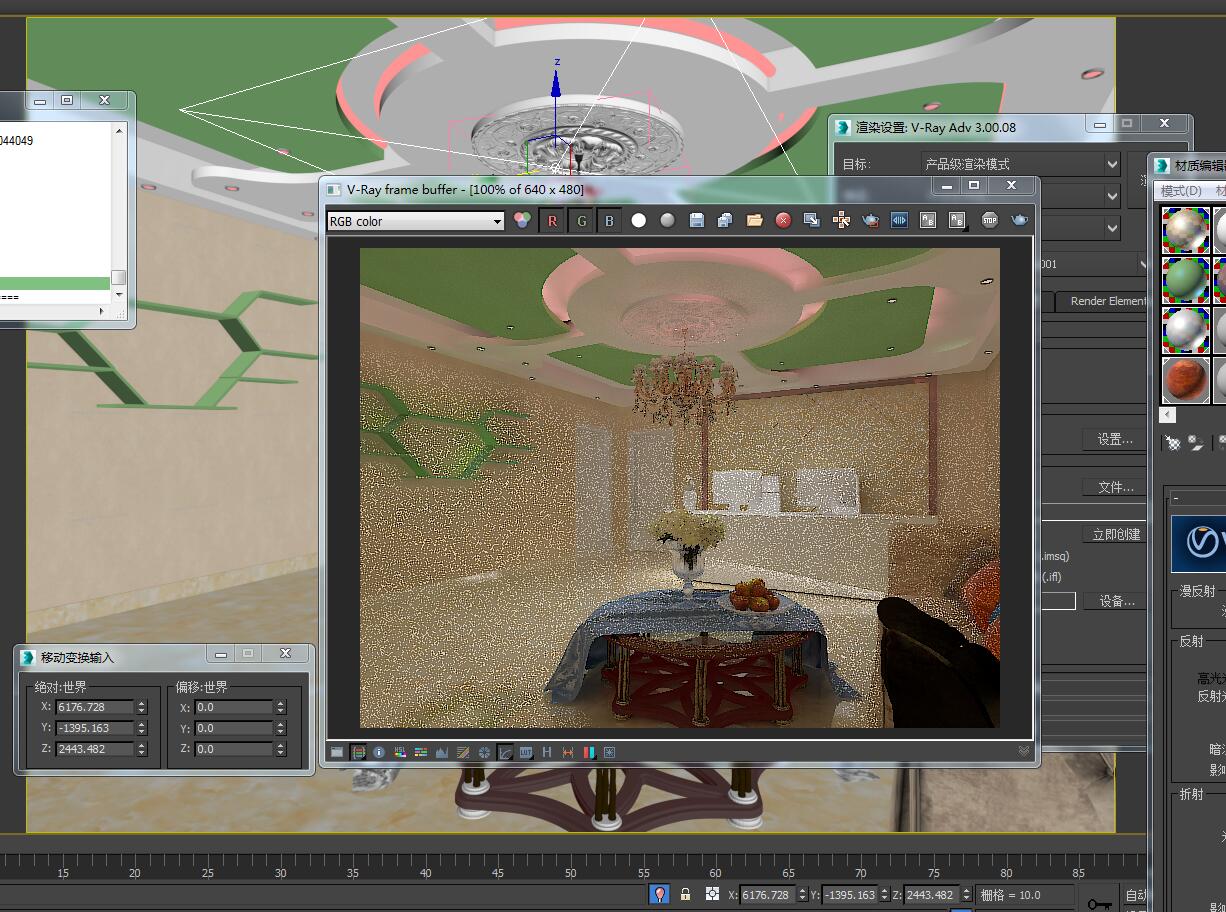Viewport: 1226px width, 912px height.
Task: Edit status bar X coordinate field
Action: tap(768, 895)
